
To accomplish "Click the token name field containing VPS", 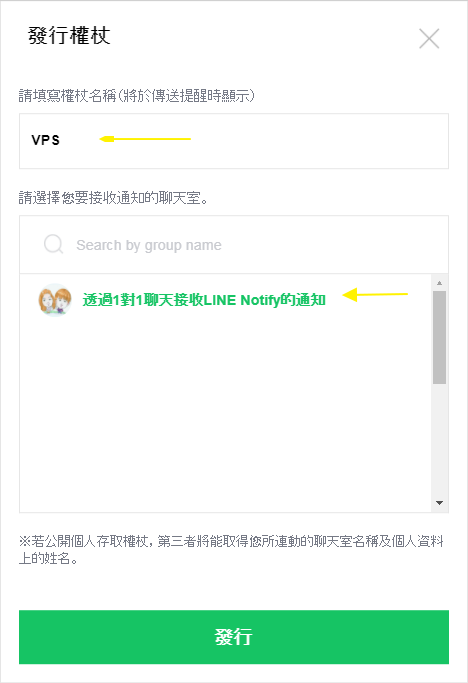I will click(234, 141).
